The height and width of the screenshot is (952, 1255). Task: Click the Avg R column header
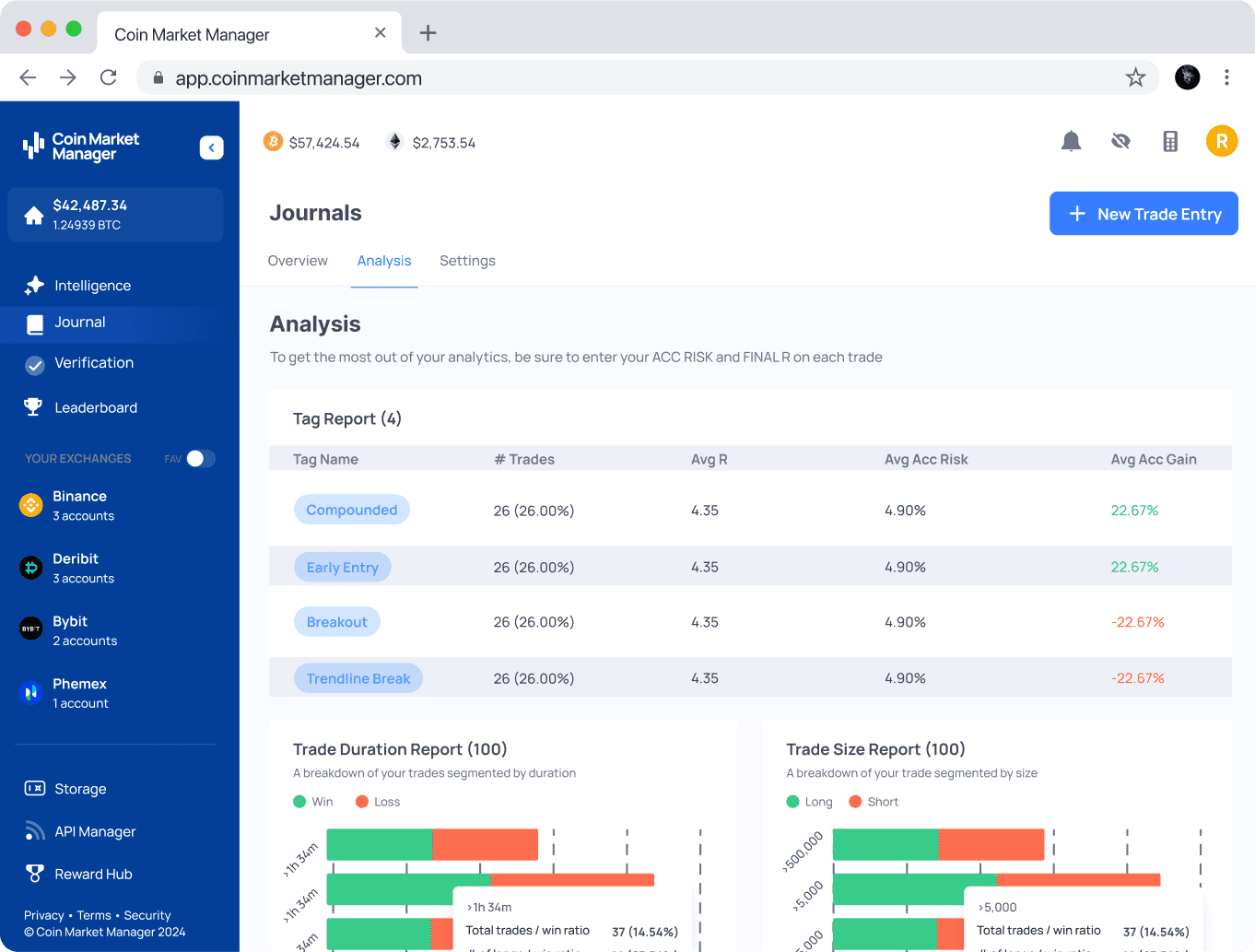click(710, 459)
